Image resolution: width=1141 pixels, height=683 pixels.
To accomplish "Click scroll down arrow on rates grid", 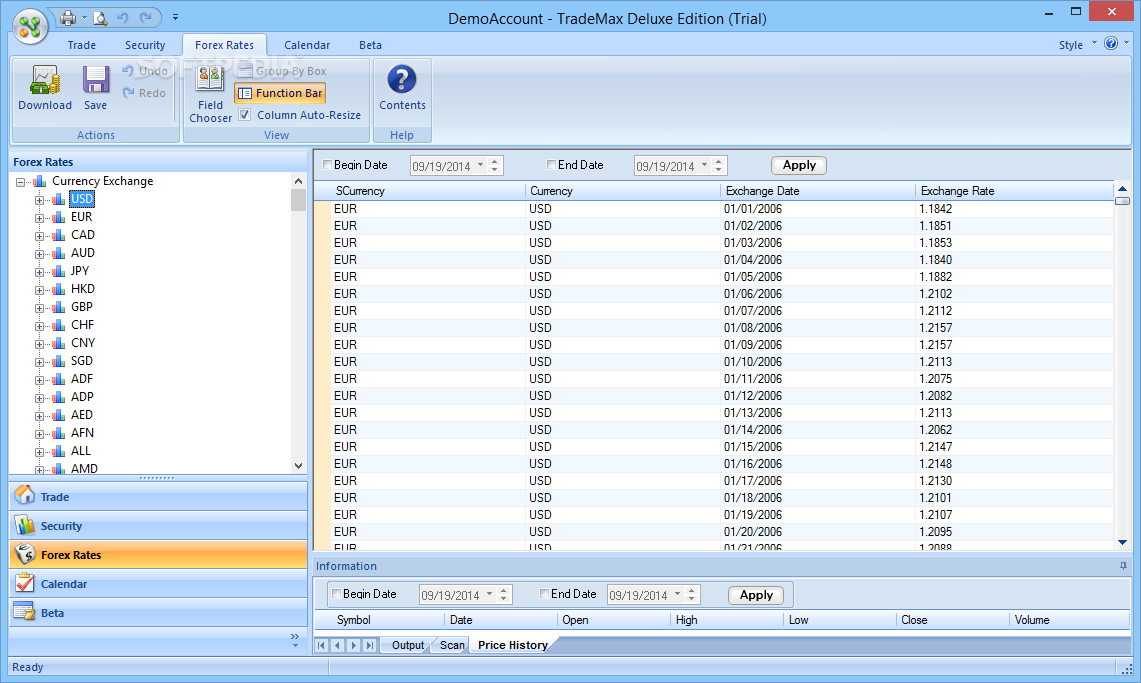I will pyautogui.click(x=1122, y=543).
